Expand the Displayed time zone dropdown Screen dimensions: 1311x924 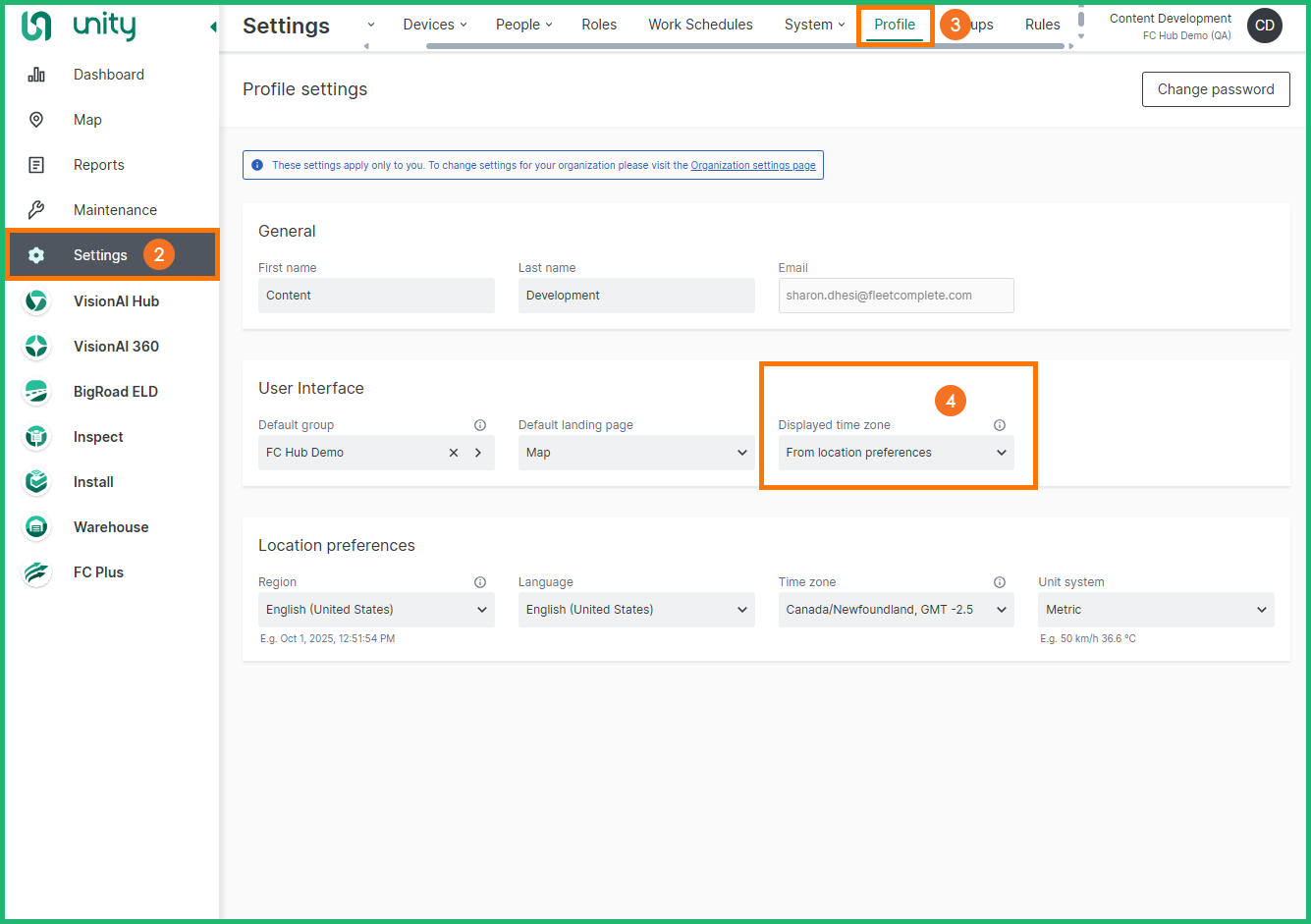pyautogui.click(x=896, y=453)
